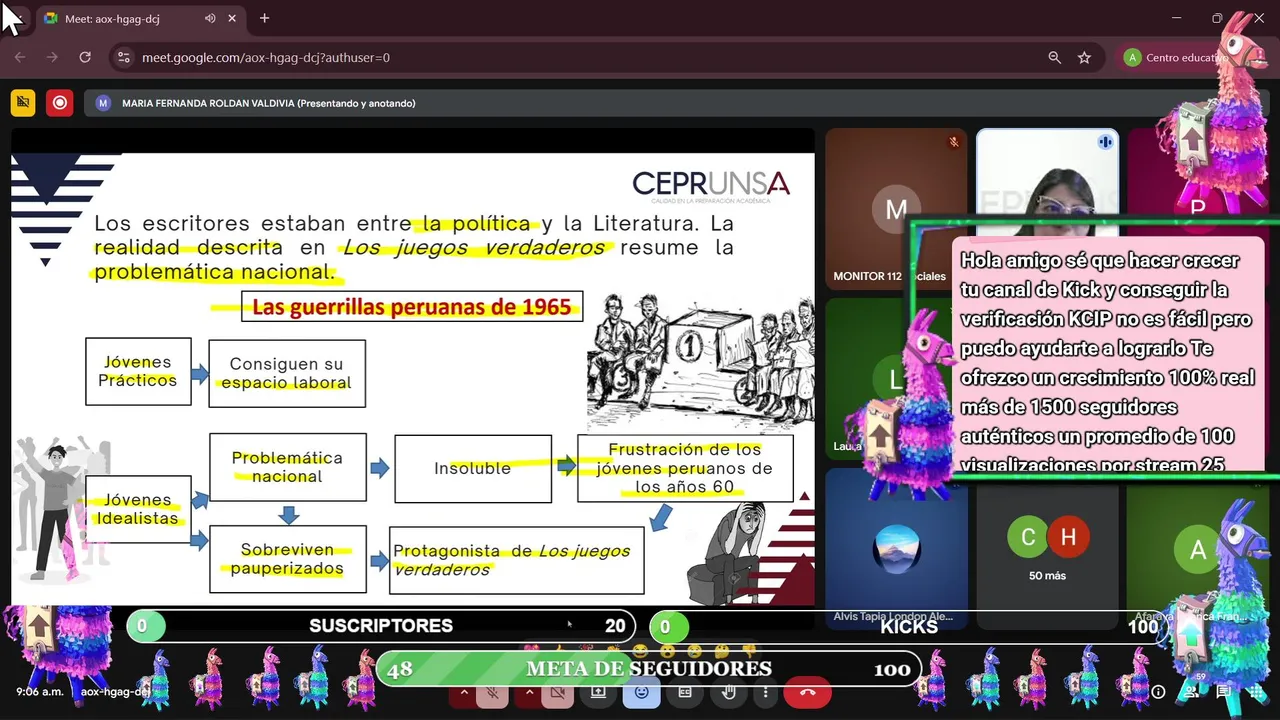Select Alvis Tapia participant tile
This screenshot has width=1280, height=720.
[895, 549]
